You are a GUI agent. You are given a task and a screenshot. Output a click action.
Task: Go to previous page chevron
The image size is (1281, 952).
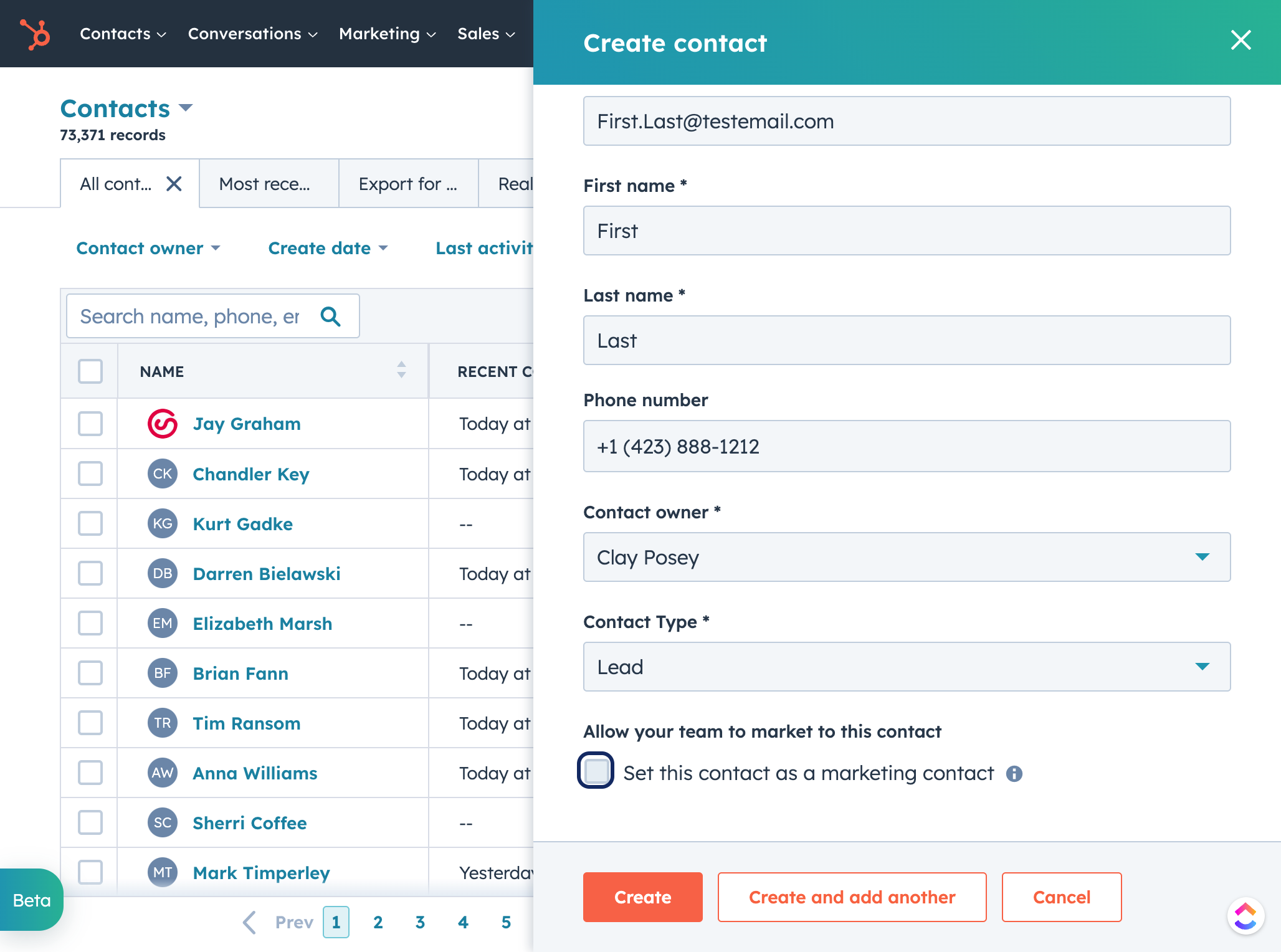249,922
